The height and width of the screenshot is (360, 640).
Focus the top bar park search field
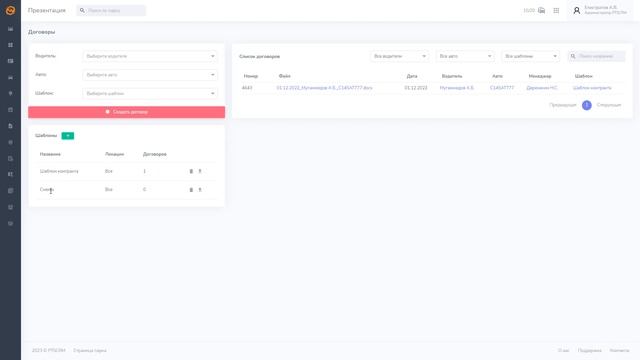click(111, 10)
